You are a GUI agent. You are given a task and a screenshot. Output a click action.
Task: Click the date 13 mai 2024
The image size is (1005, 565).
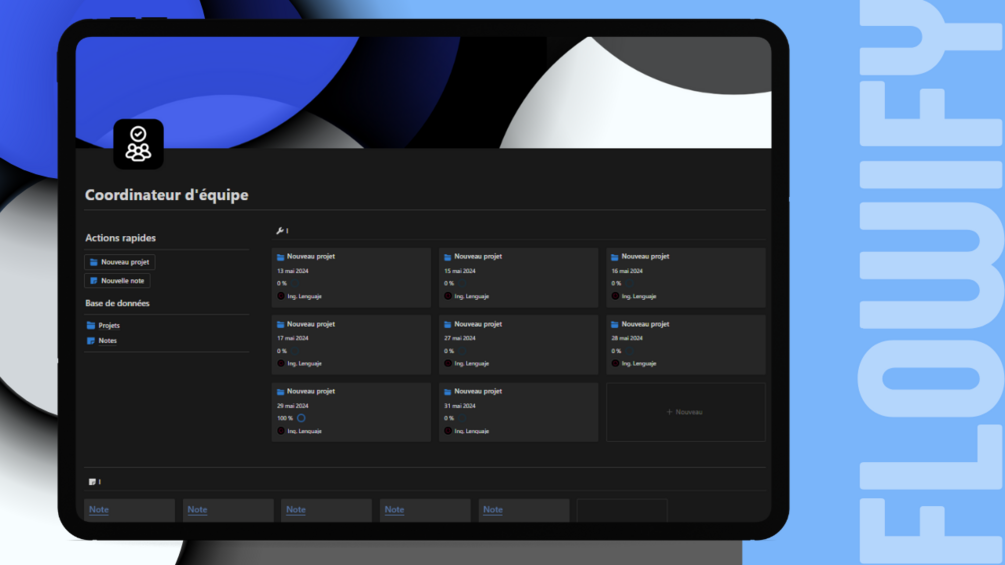293,271
